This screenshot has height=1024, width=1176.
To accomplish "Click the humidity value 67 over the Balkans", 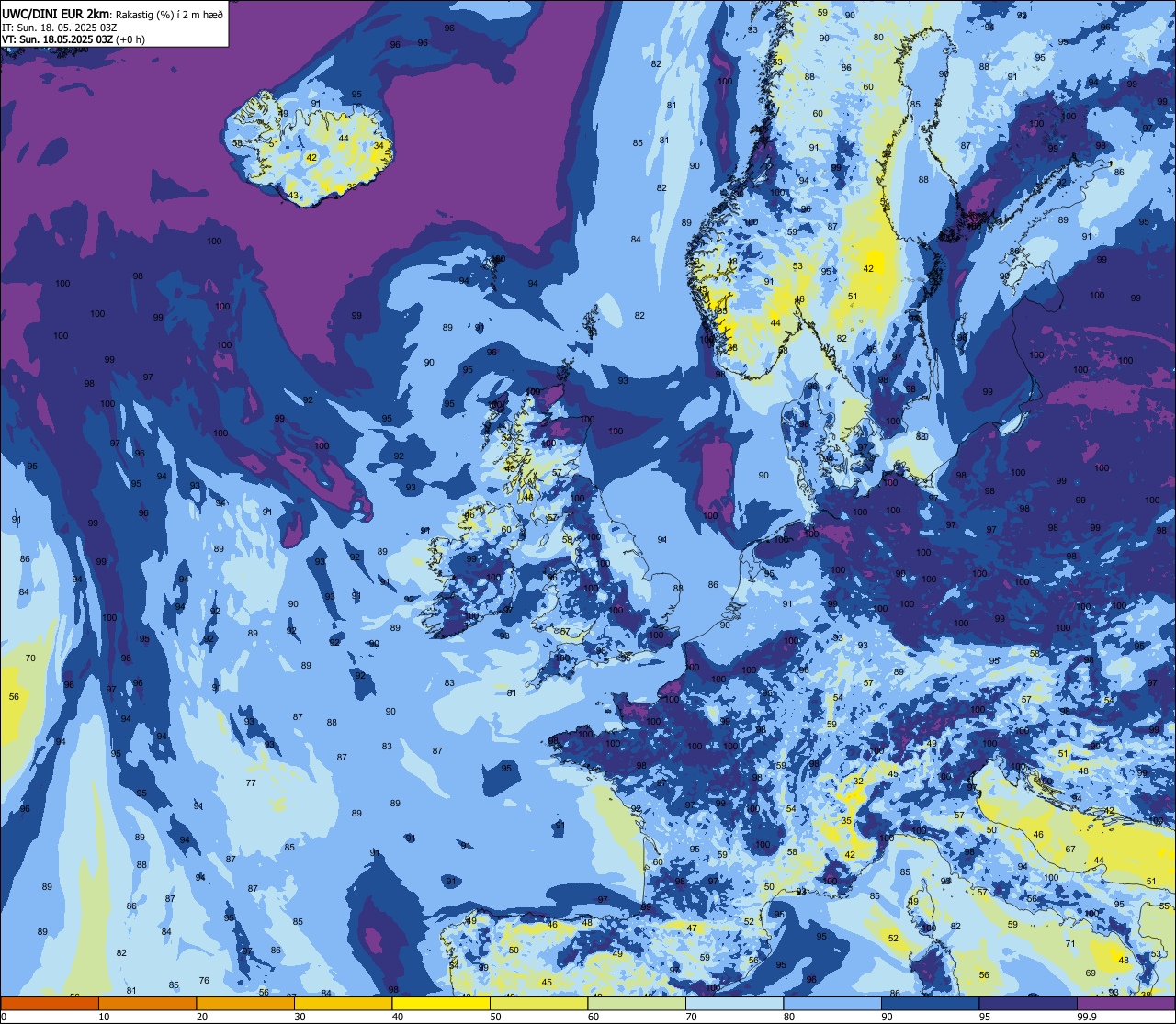I will click(x=1070, y=849).
